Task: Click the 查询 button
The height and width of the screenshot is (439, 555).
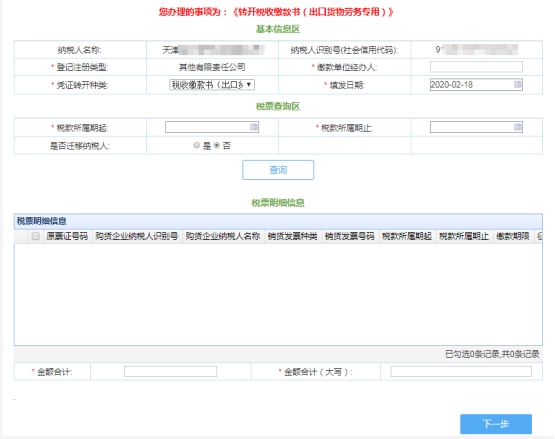Action: point(278,170)
